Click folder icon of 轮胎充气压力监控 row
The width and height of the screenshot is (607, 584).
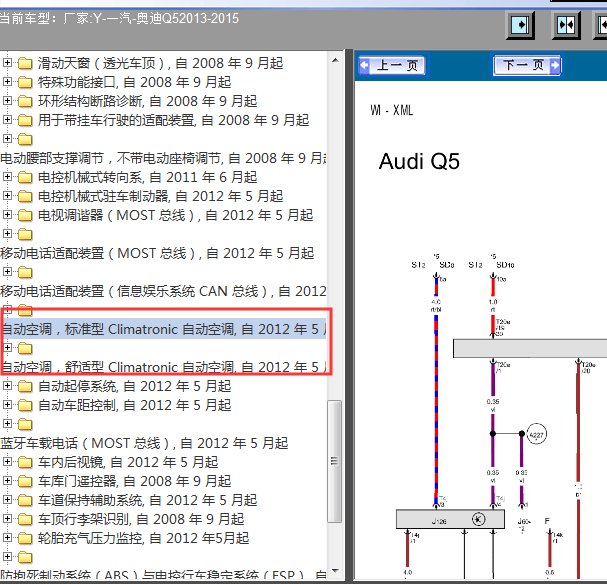point(25,538)
